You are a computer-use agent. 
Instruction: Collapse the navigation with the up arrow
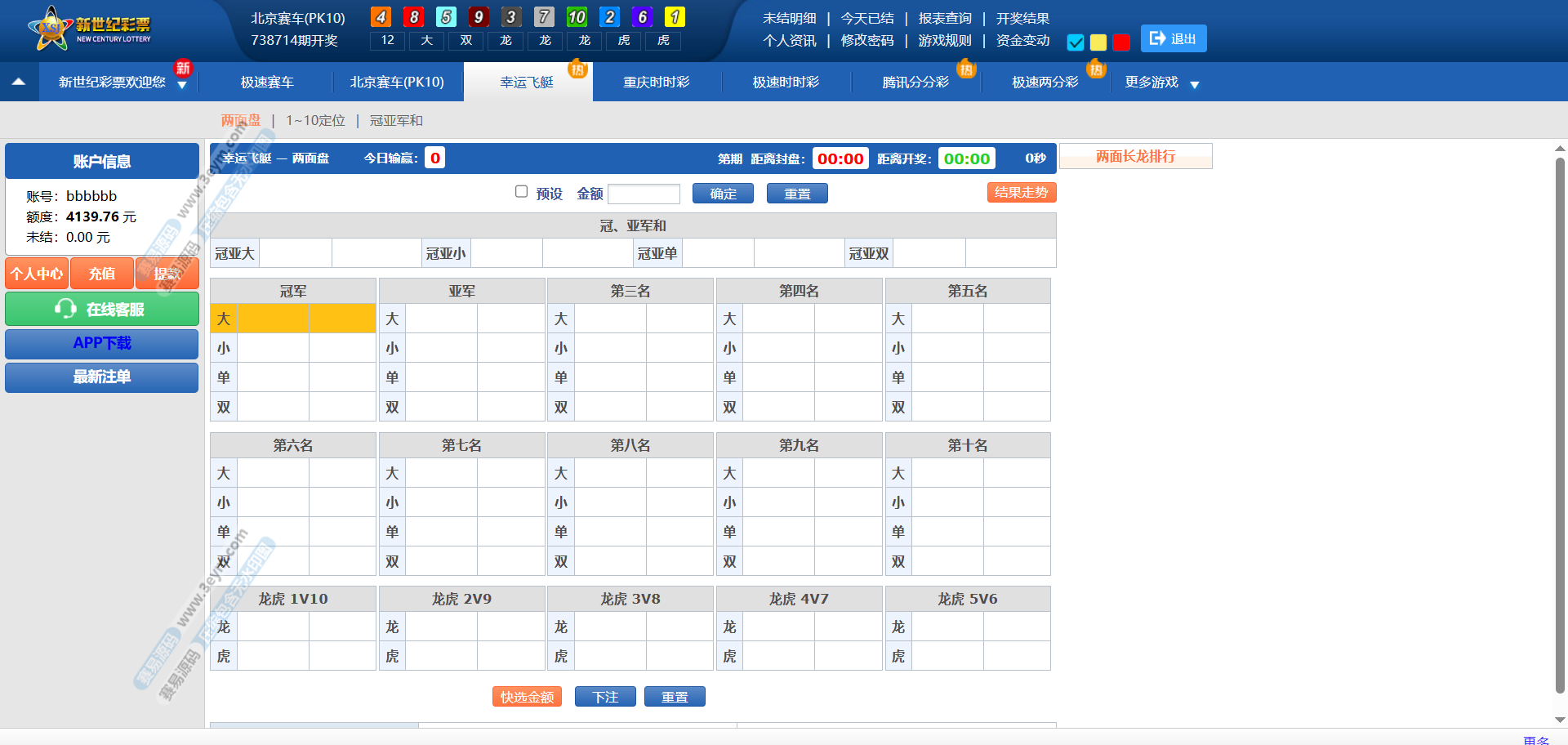pyautogui.click(x=19, y=82)
